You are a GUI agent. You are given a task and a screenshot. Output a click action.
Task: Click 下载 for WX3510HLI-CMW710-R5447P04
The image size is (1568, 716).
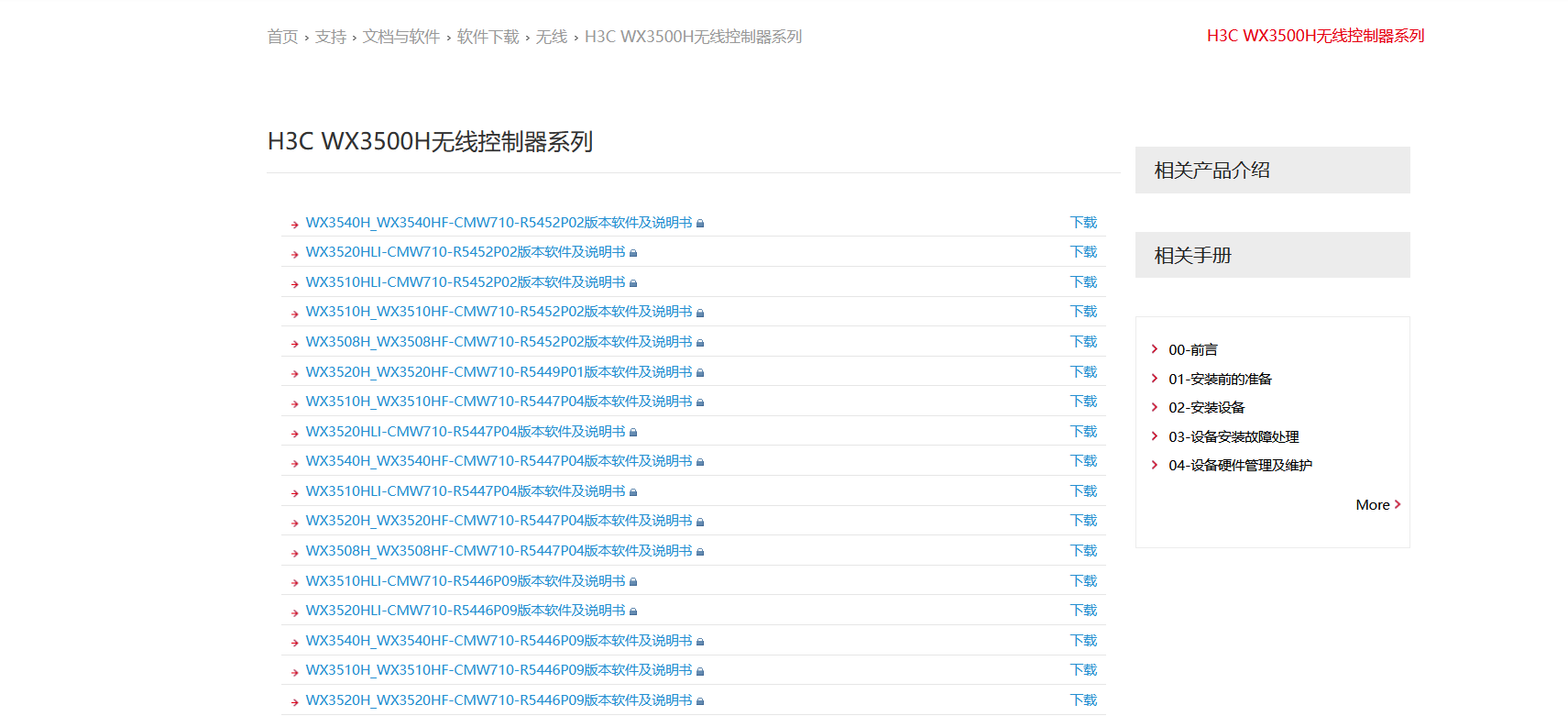1083,491
